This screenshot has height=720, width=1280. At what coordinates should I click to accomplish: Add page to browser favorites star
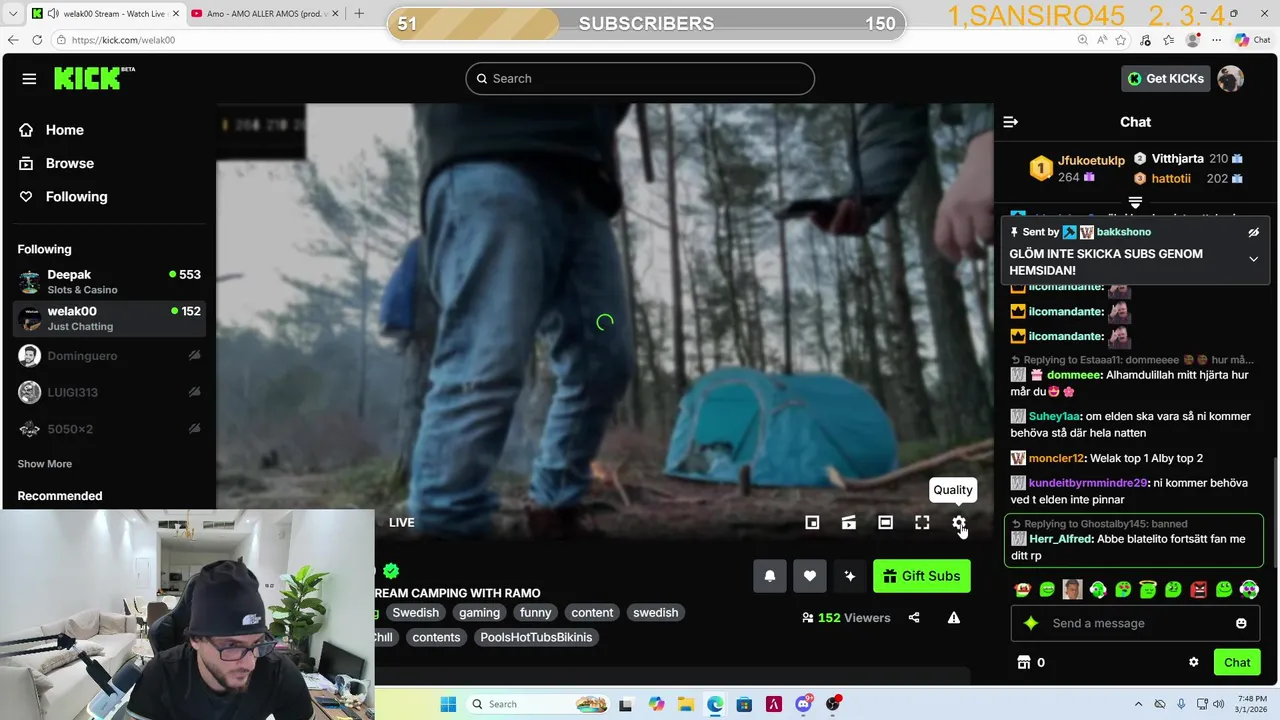1121,40
